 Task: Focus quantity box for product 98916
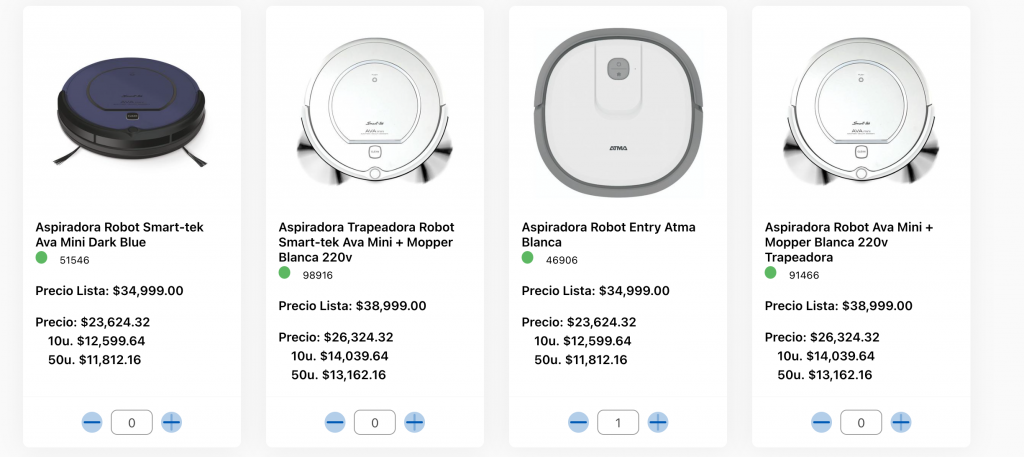(x=375, y=423)
